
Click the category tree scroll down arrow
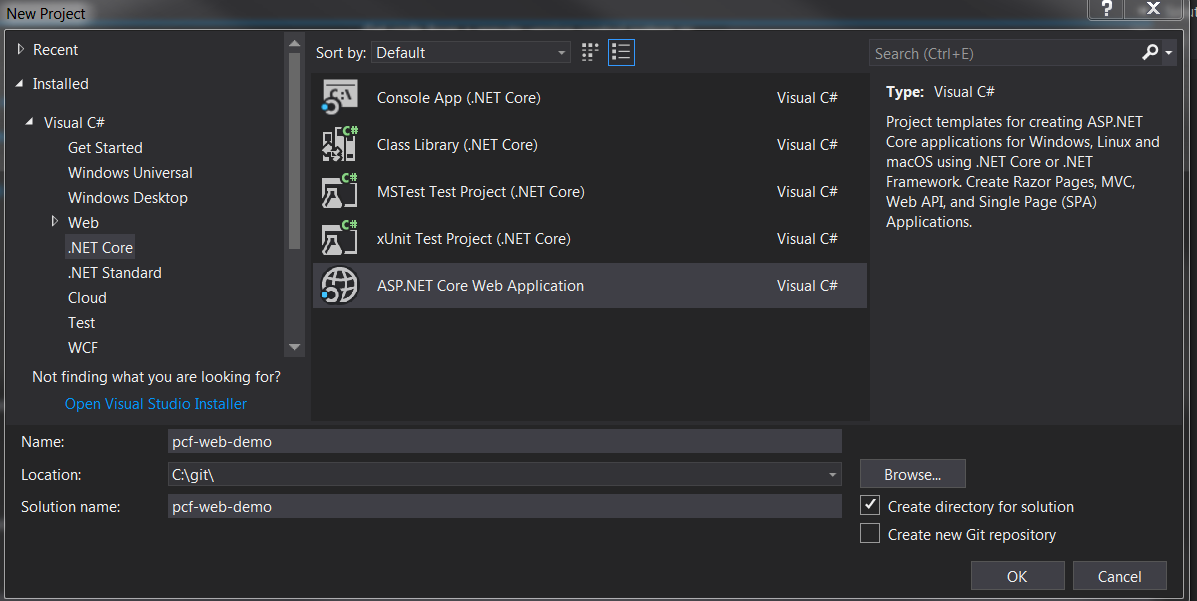[x=295, y=347]
